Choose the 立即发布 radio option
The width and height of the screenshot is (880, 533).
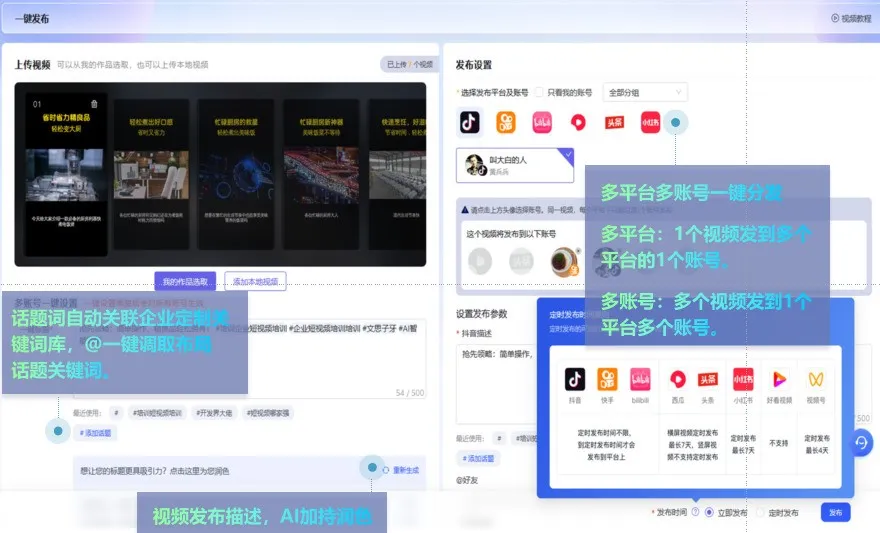pyautogui.click(x=709, y=512)
